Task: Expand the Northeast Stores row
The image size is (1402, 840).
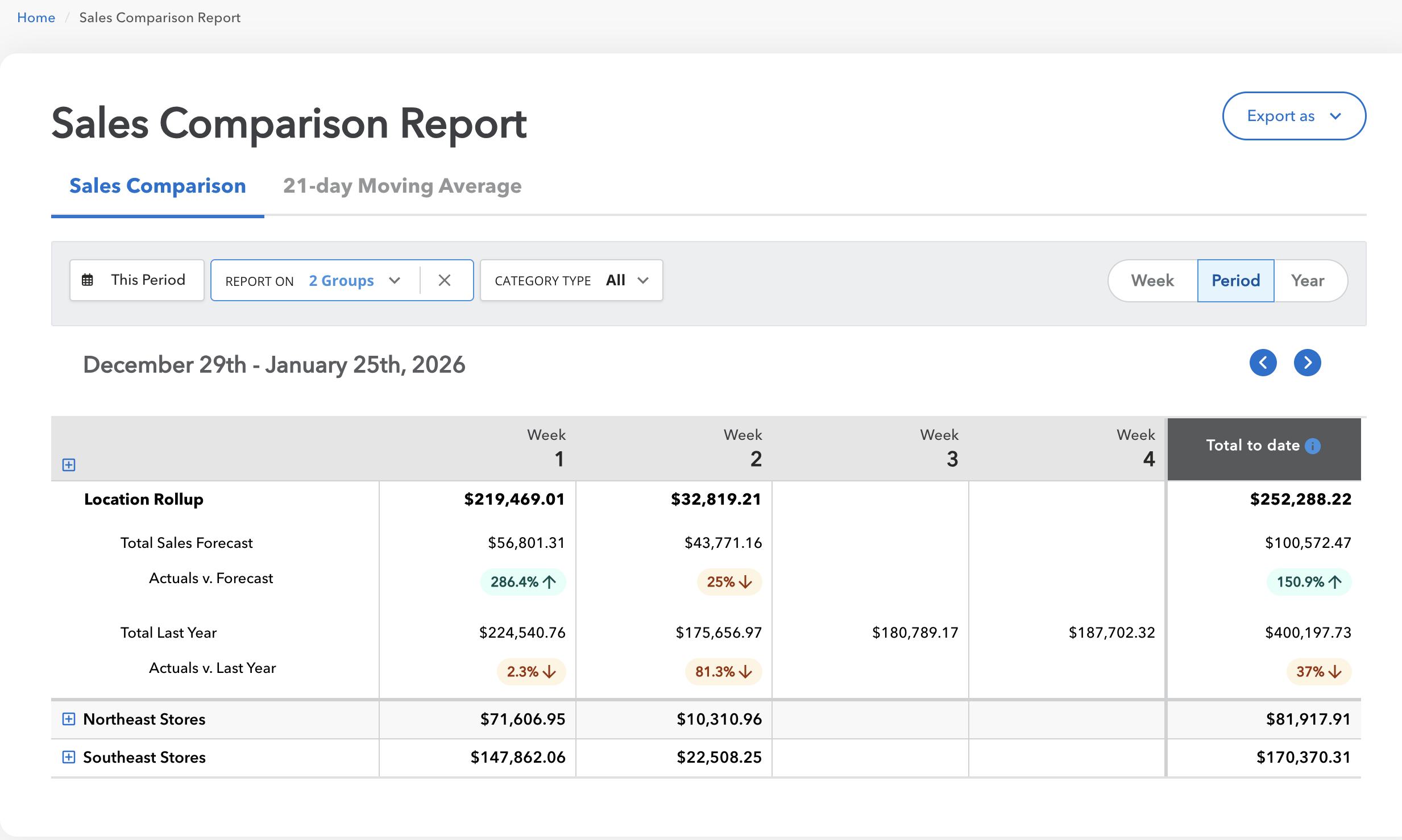Action: click(x=69, y=719)
